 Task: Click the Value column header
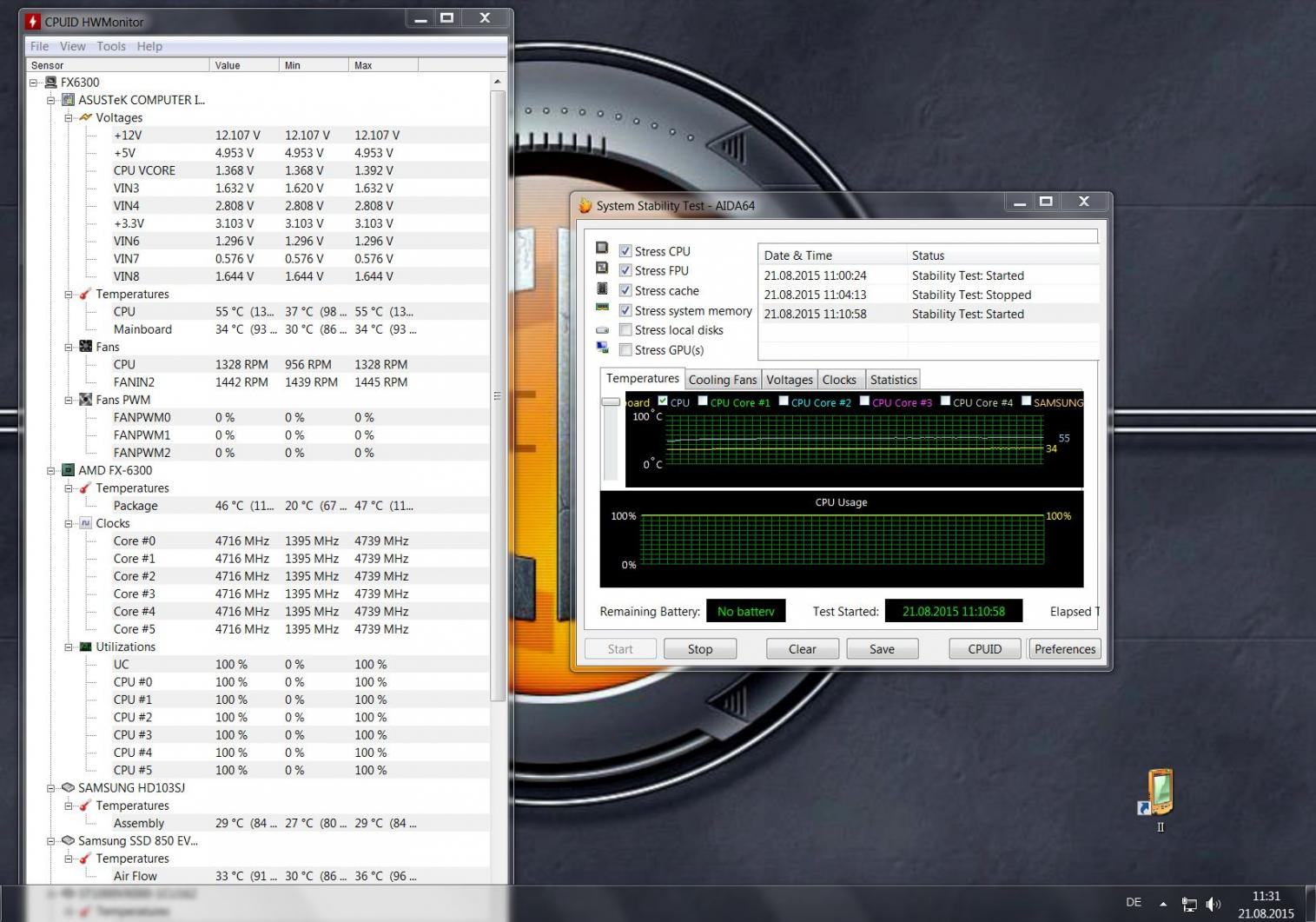click(244, 65)
